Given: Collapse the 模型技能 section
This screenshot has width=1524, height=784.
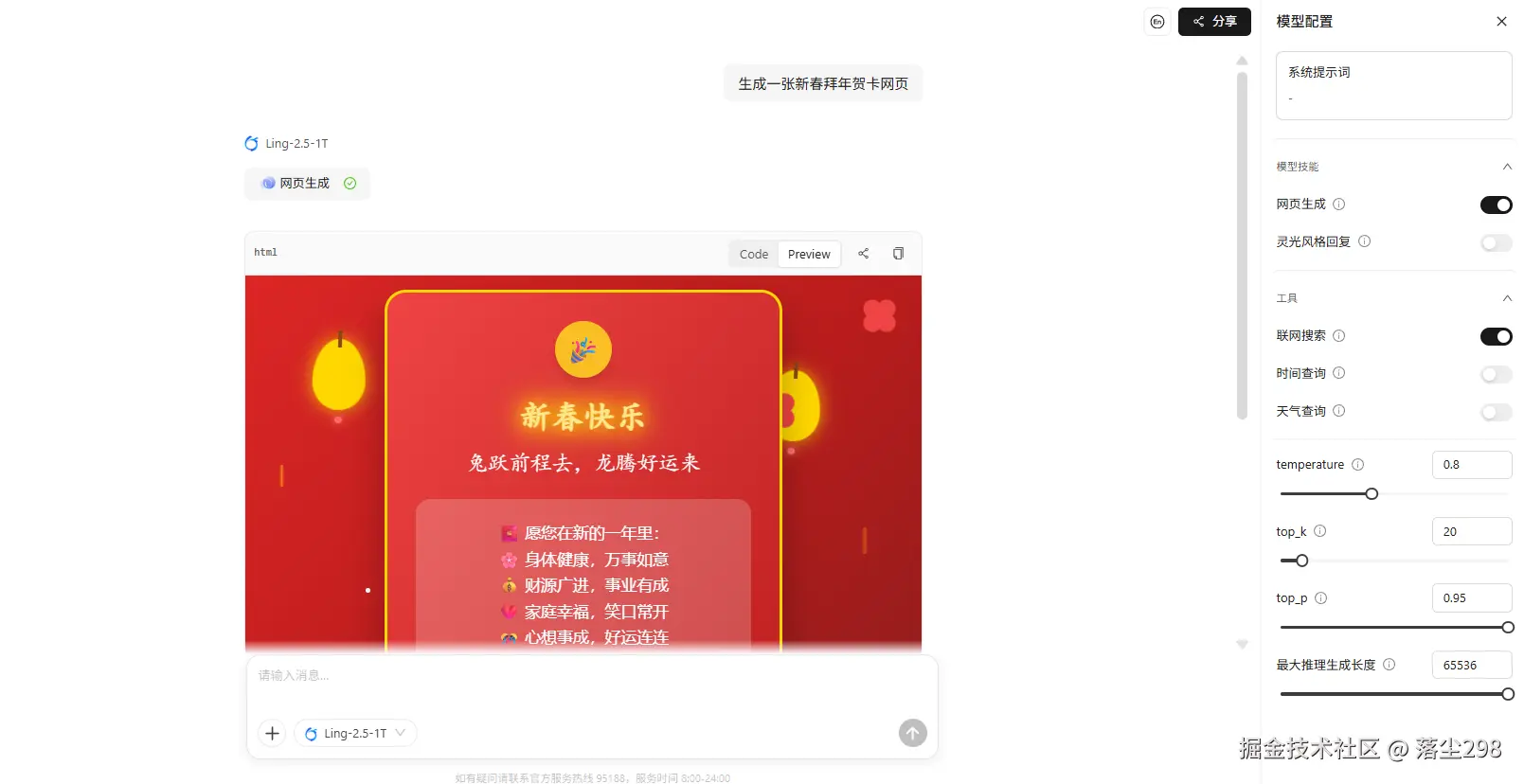Looking at the screenshot, I should pyautogui.click(x=1507, y=167).
